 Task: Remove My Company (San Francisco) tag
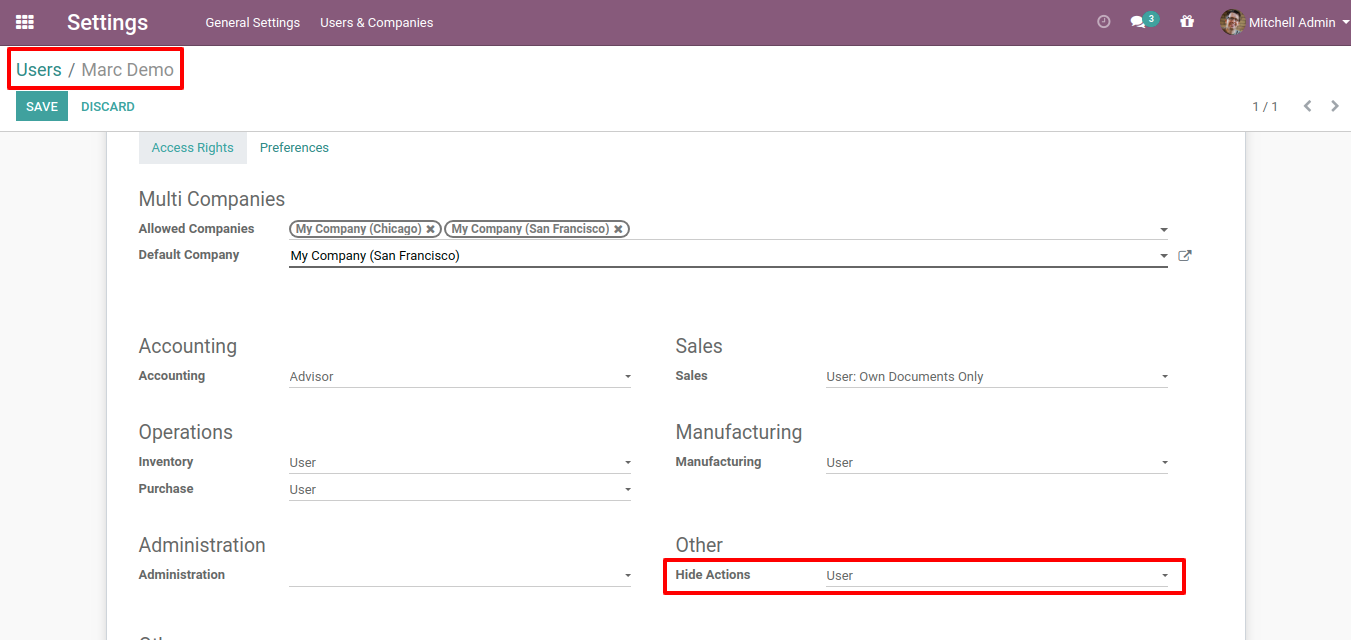coord(618,229)
